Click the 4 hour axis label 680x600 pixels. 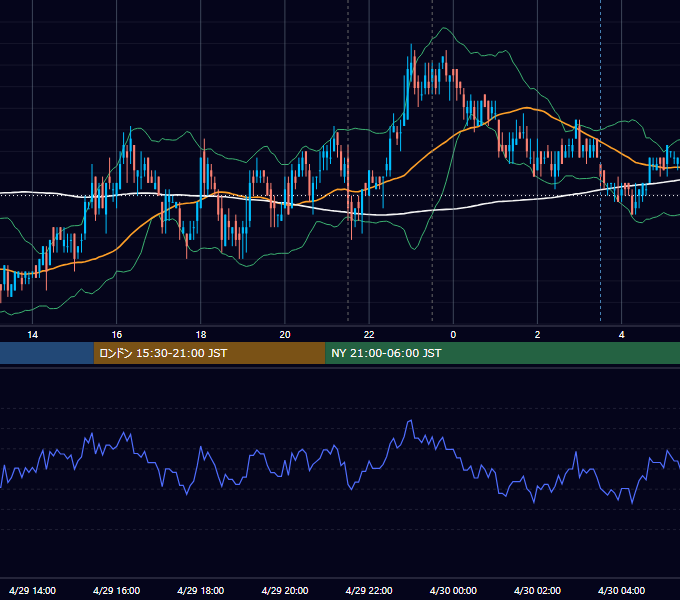(x=621, y=335)
